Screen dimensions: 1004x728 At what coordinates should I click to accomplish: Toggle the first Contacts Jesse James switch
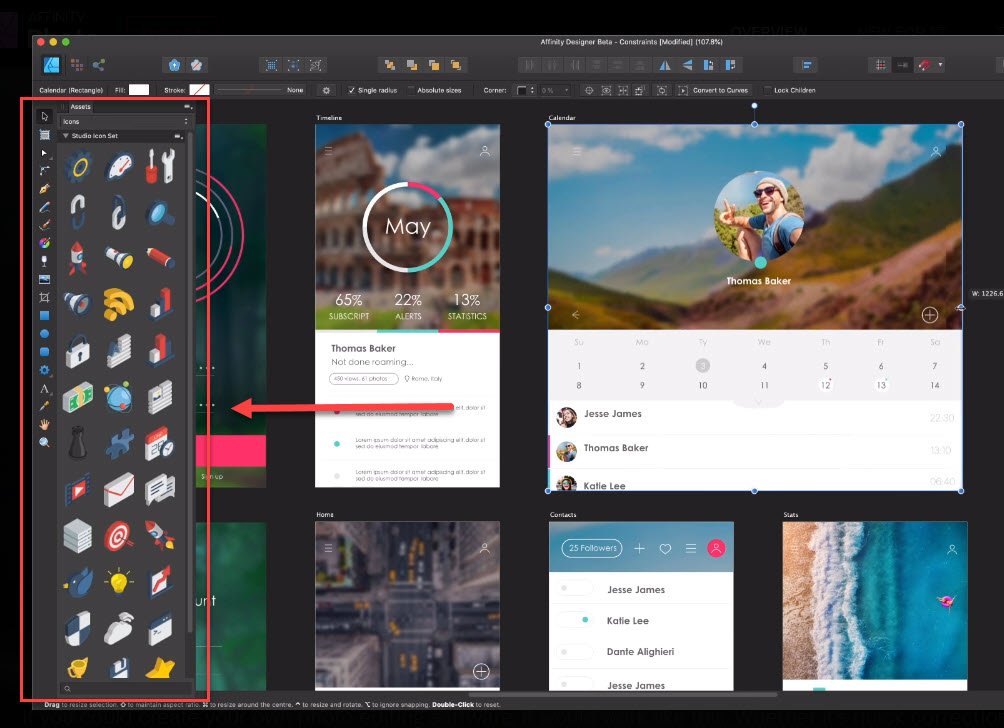pos(575,588)
